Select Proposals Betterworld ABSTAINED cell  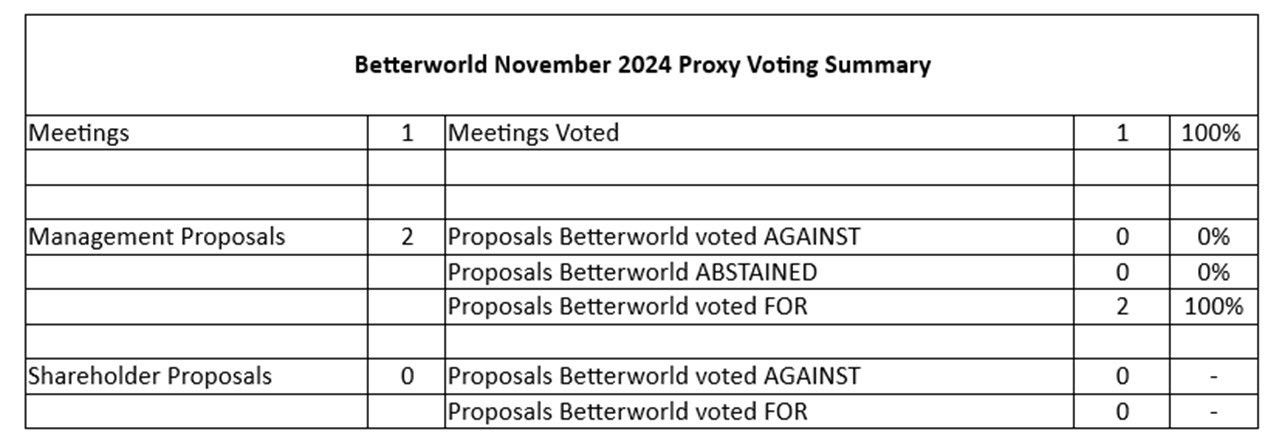760,272
